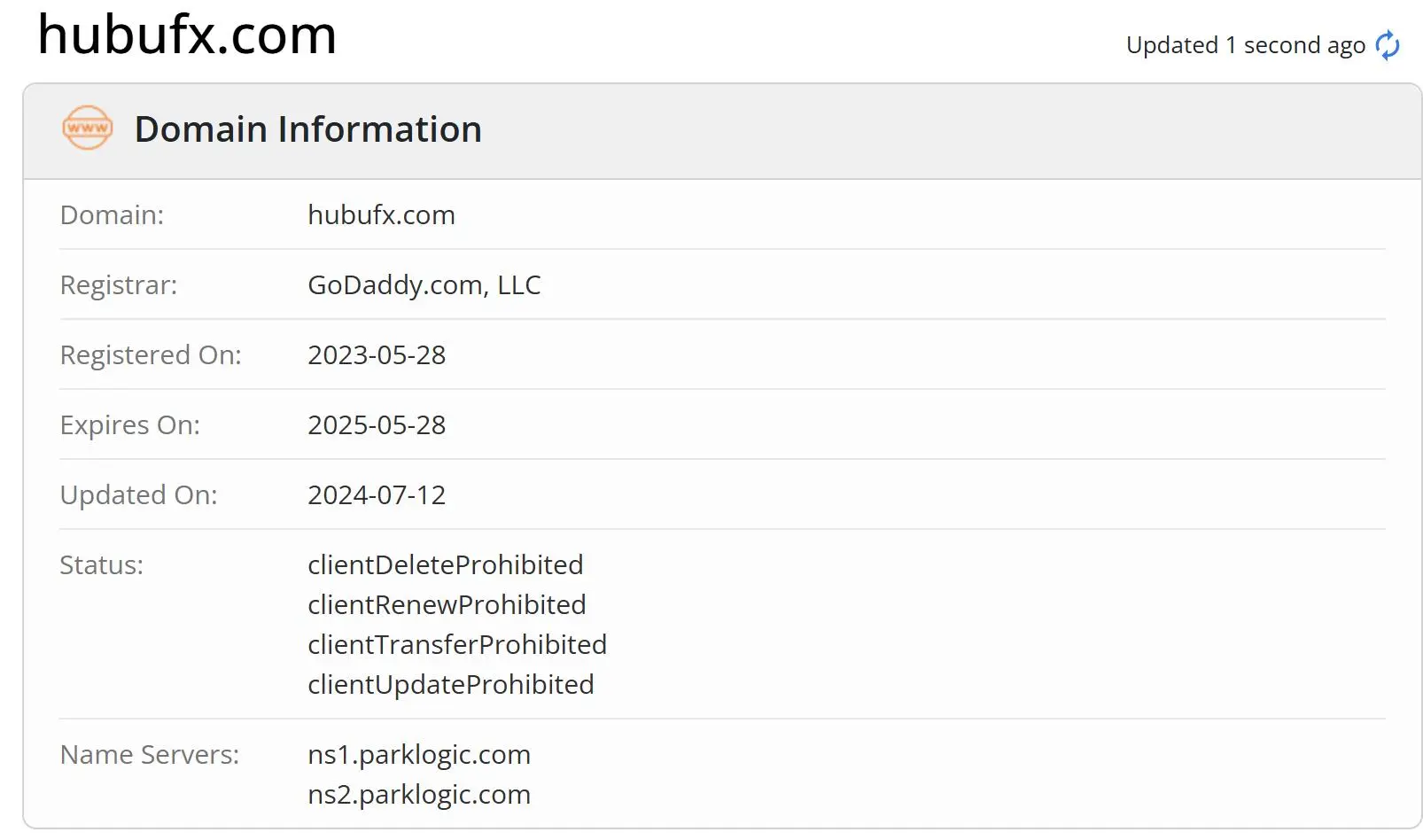The width and height of the screenshot is (1423, 840).
Task: Select the hubufx.com domain value
Action: [x=381, y=214]
